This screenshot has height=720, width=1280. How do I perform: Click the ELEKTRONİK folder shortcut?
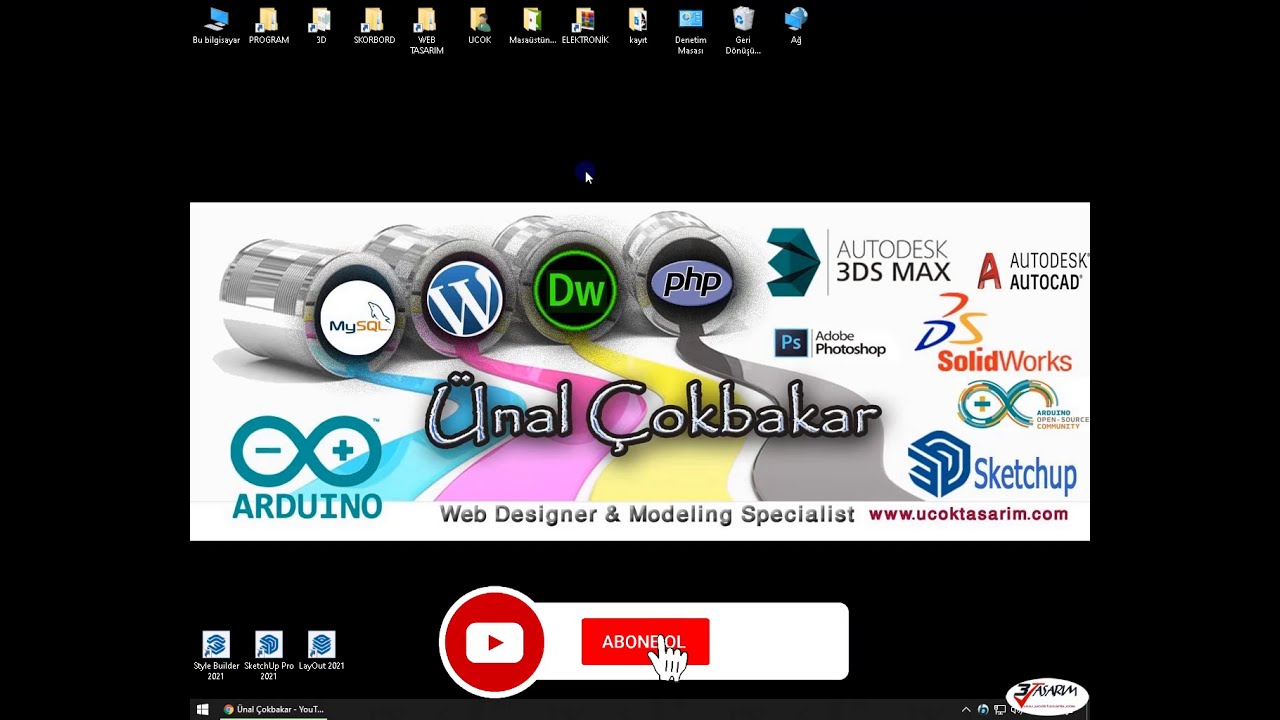[585, 26]
